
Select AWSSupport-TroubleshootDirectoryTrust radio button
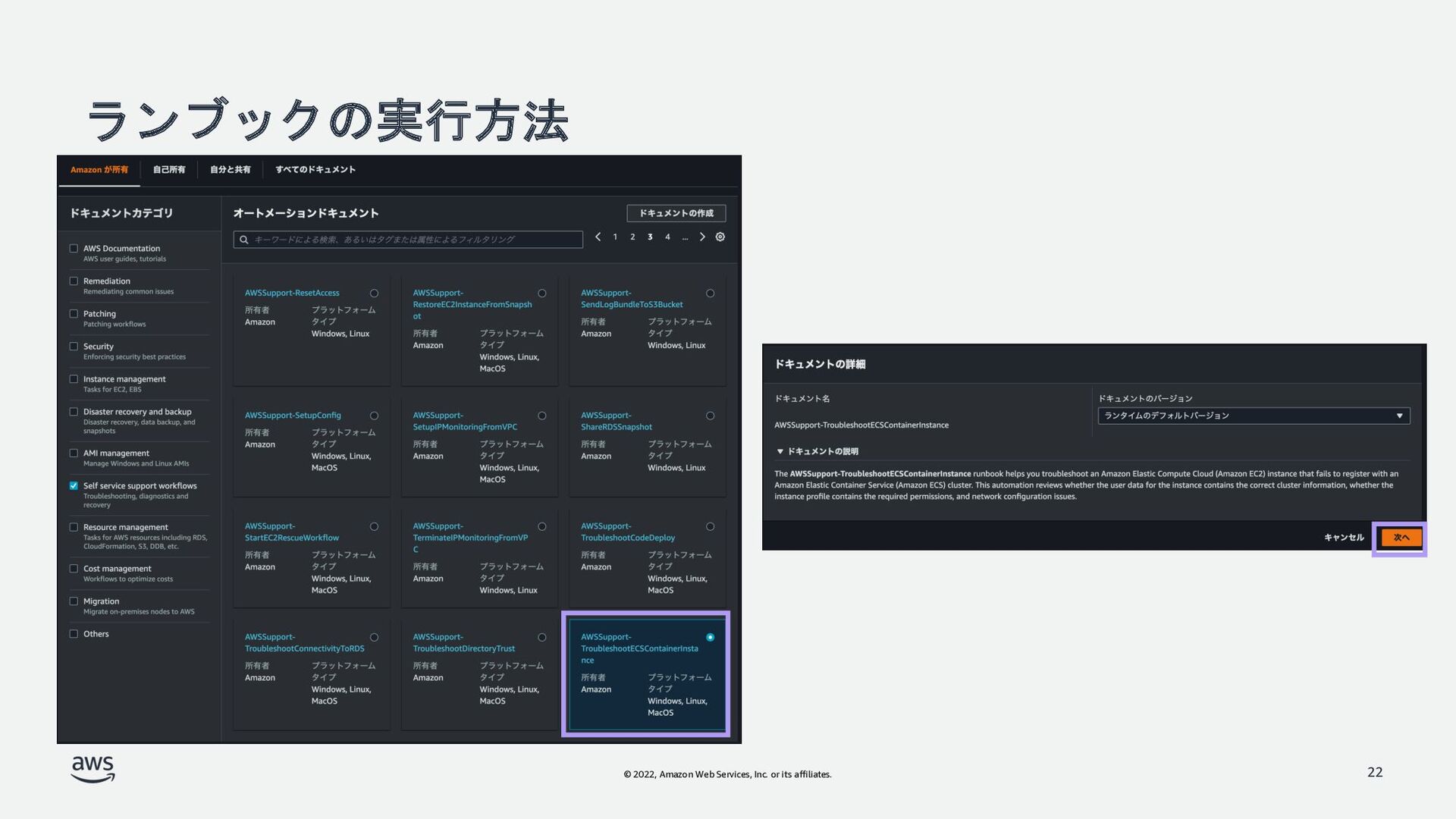coord(542,638)
